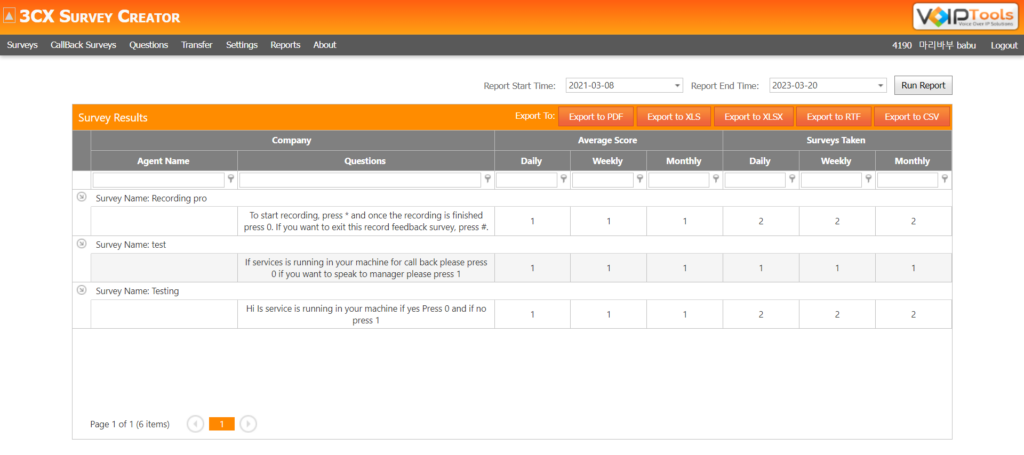Click the Survey Results panel title
Screen dimensions: 1024x455
(113, 118)
